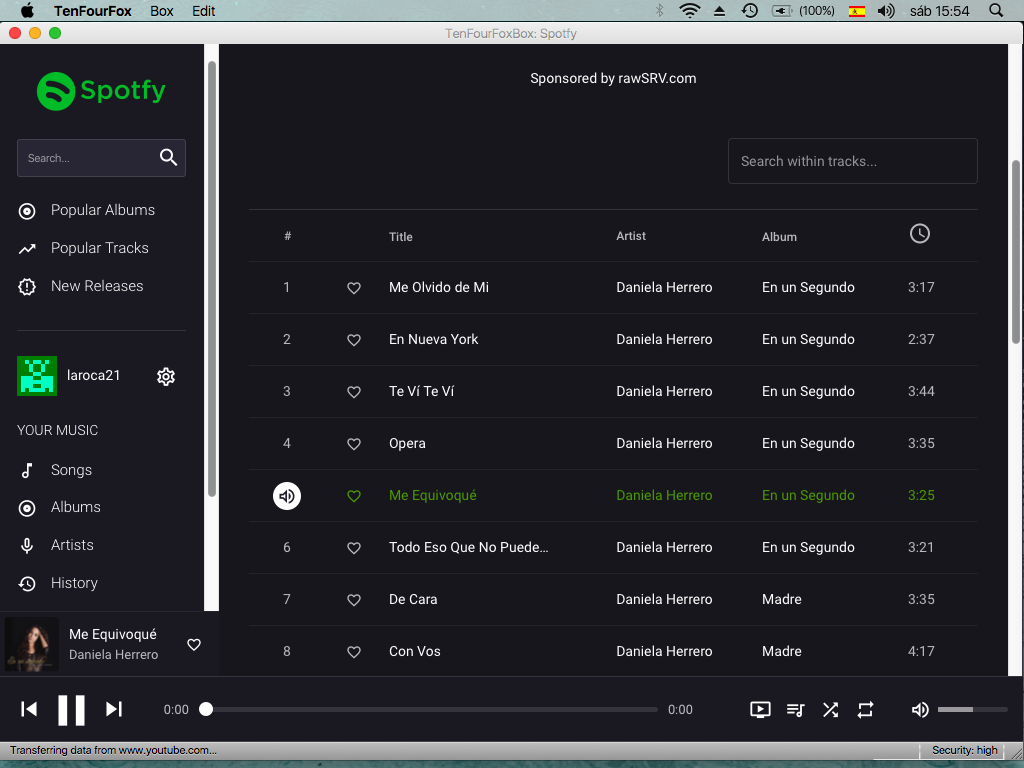Viewport: 1024px width, 768px height.
Task: Play the track Te Ví Te Ví
Action: [x=421, y=391]
